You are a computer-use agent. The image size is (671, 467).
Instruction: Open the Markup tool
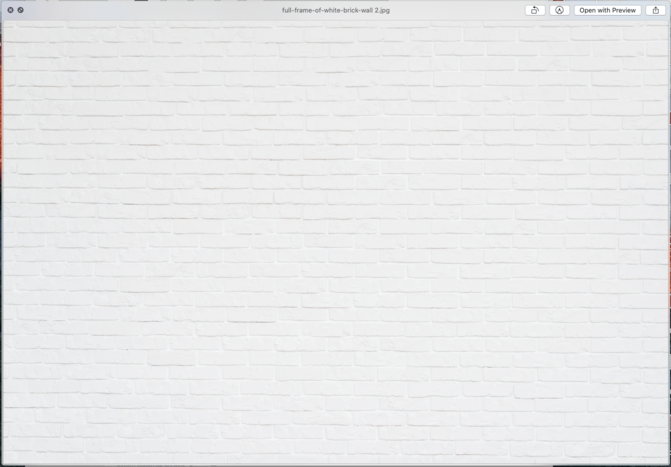point(560,10)
